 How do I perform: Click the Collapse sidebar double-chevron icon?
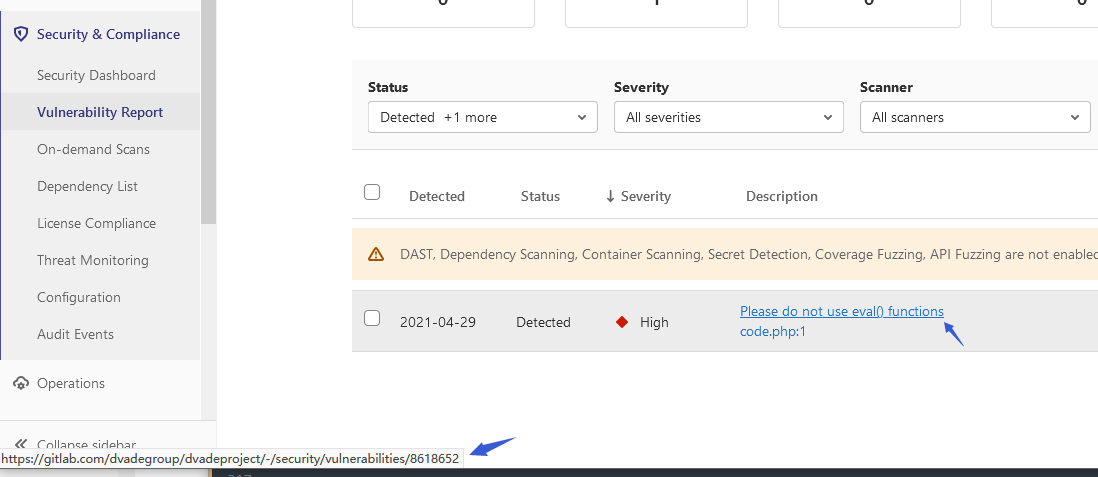[x=20, y=444]
